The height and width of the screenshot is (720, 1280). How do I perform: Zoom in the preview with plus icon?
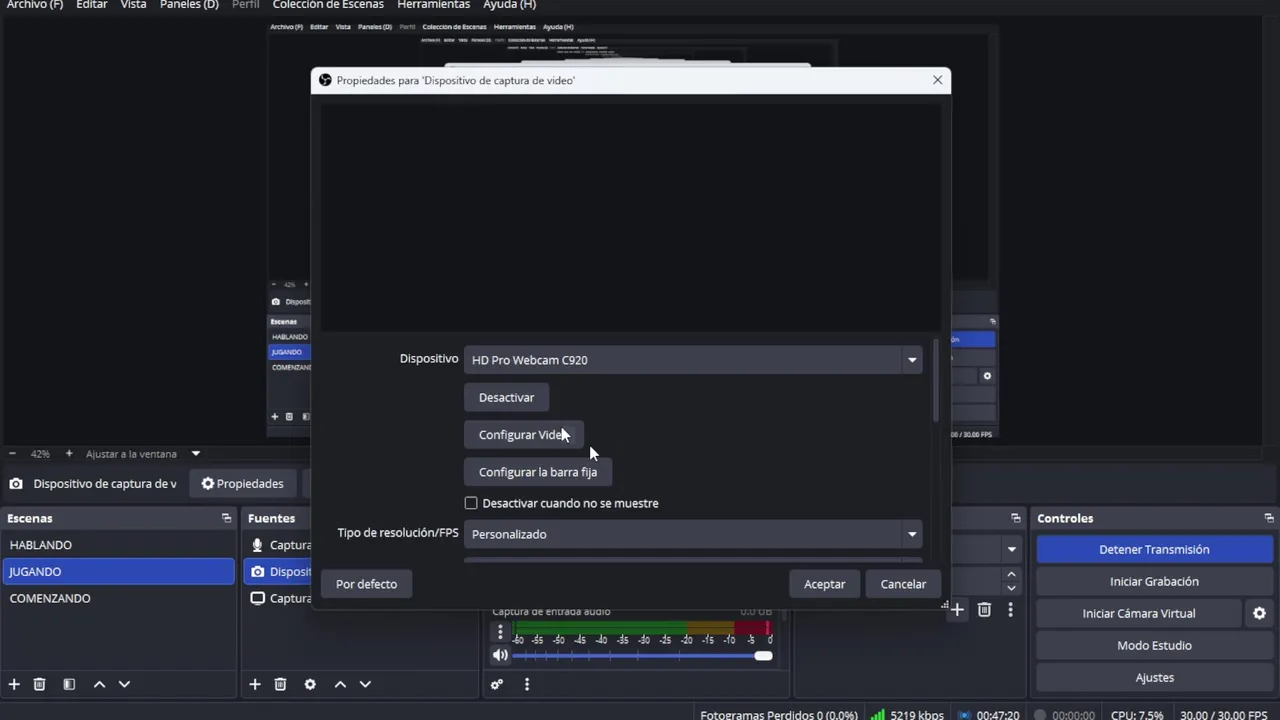point(69,454)
